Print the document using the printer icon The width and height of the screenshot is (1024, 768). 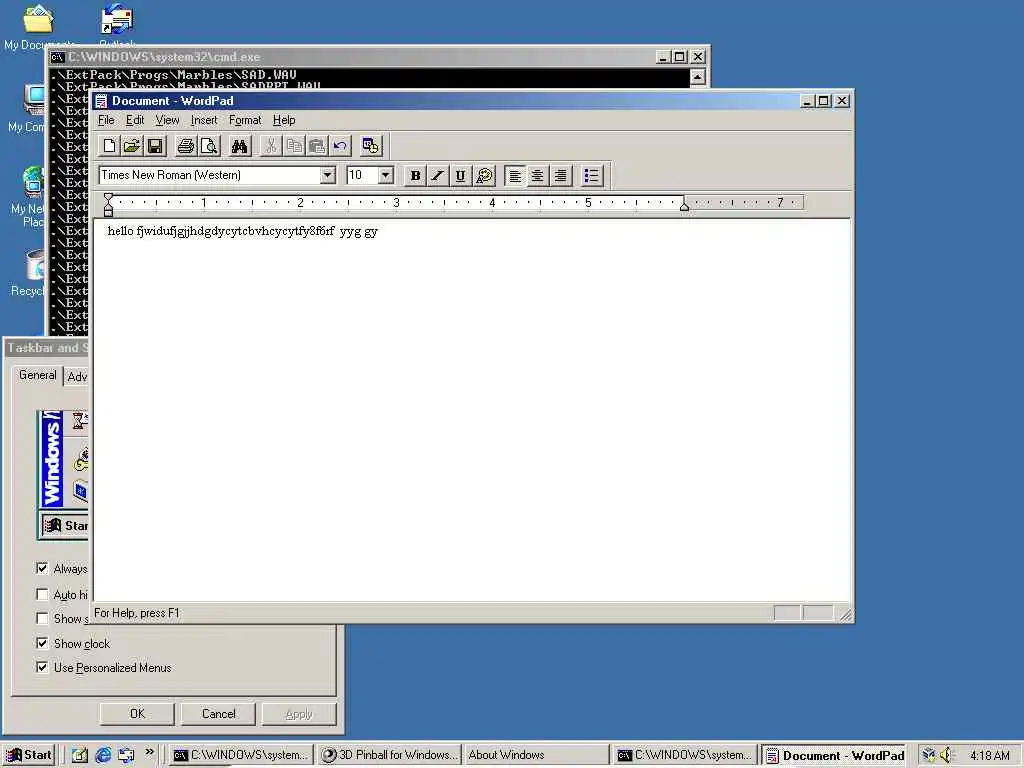[x=186, y=146]
